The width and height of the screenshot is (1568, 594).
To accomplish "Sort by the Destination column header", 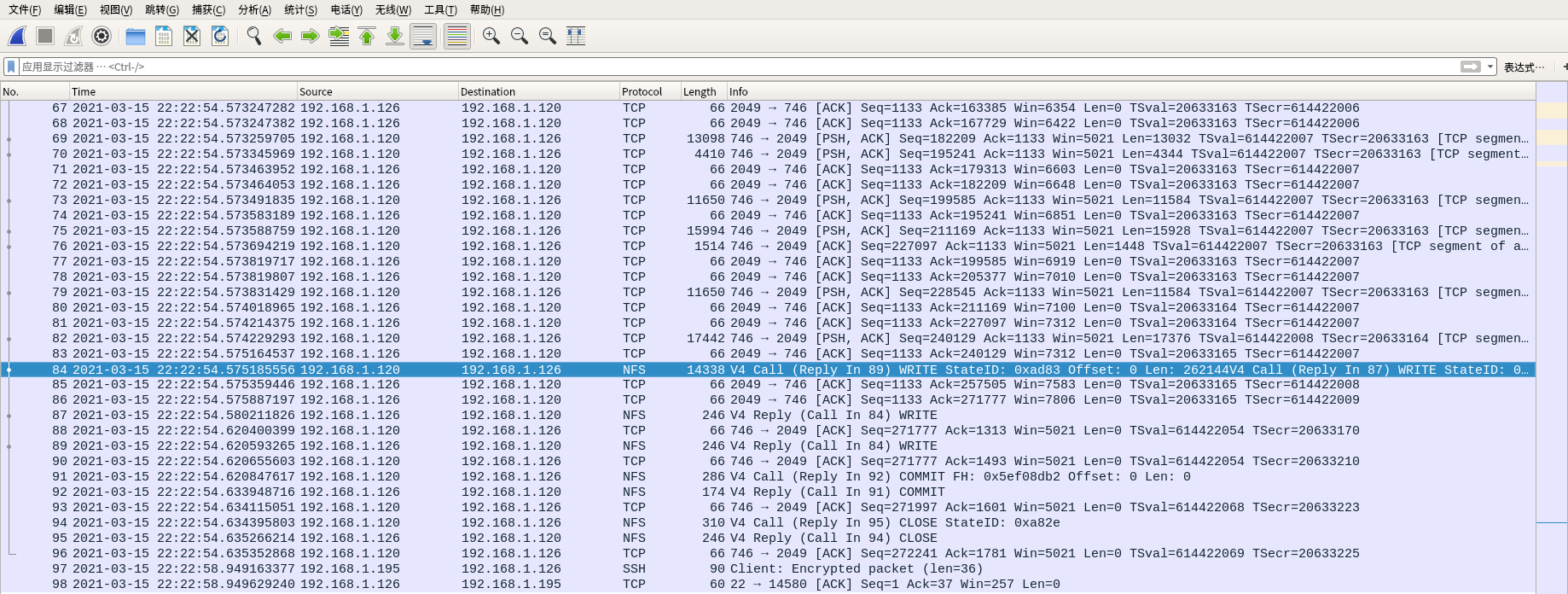I will (538, 91).
